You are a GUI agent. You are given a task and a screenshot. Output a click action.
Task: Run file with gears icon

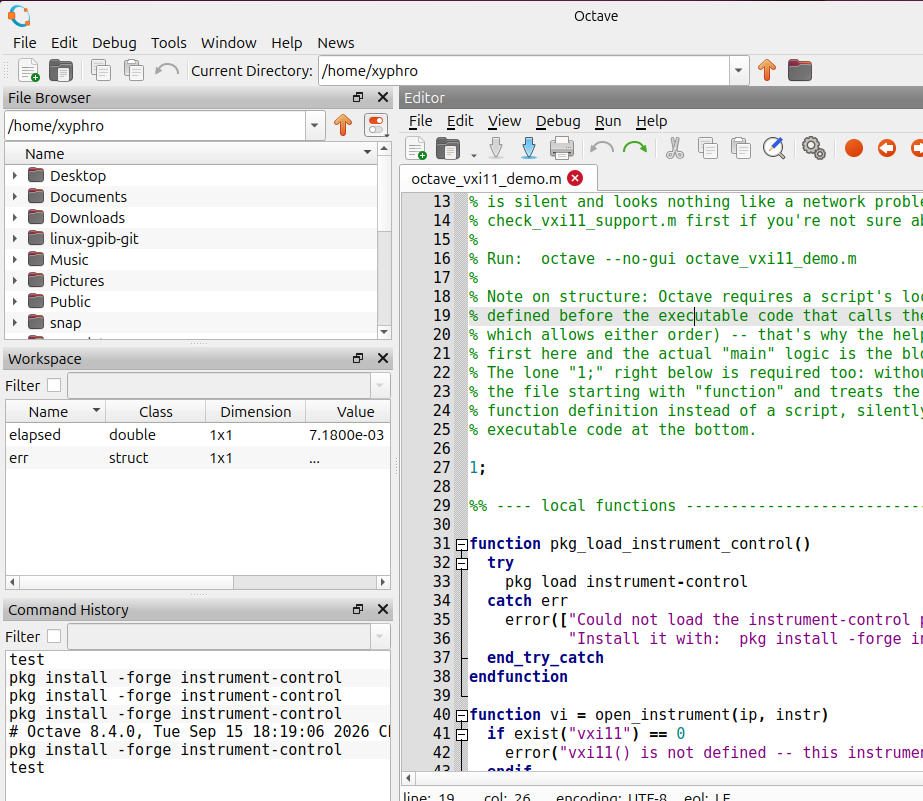tap(814, 148)
